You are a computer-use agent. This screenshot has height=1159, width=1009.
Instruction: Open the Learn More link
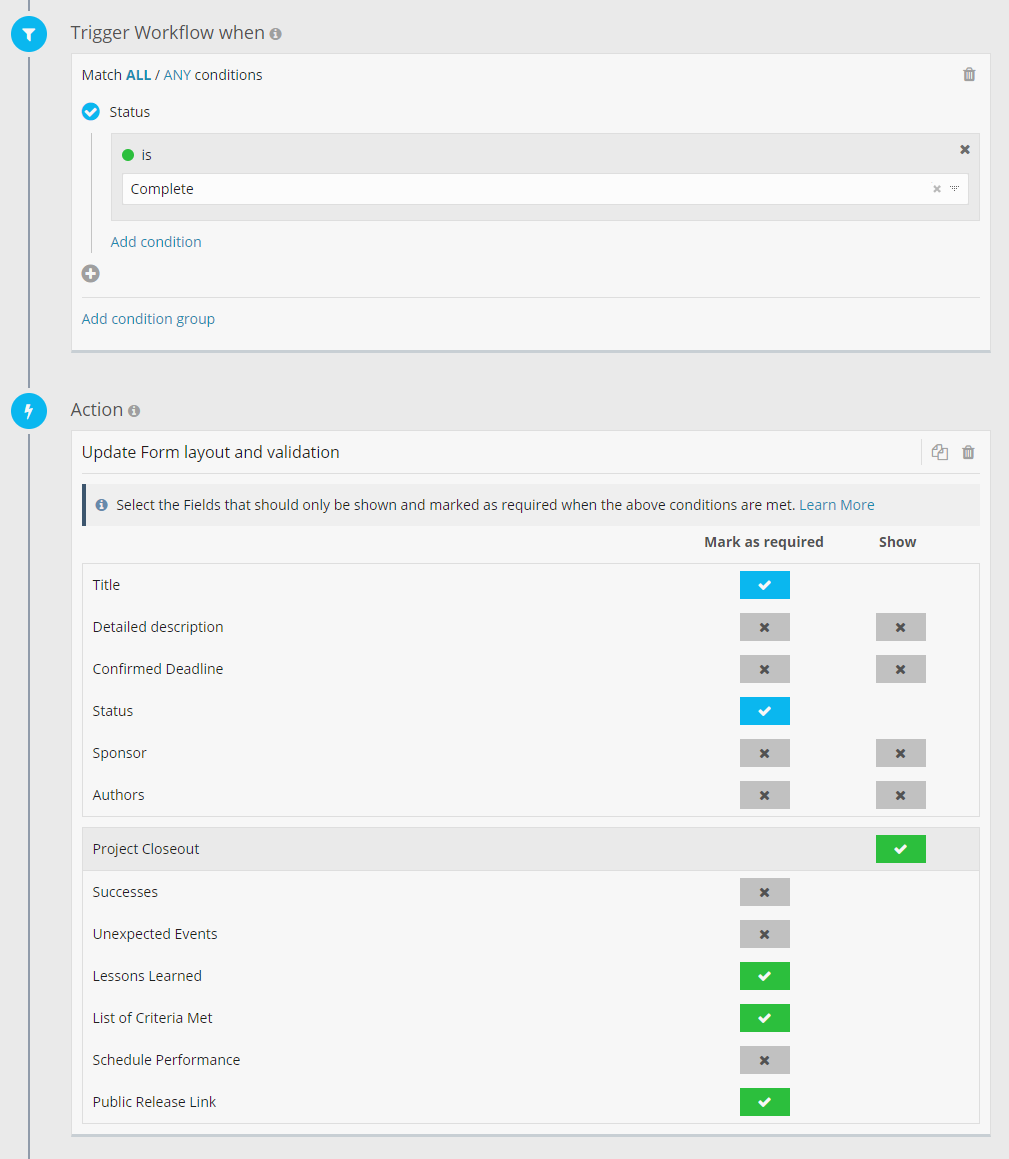coord(836,505)
